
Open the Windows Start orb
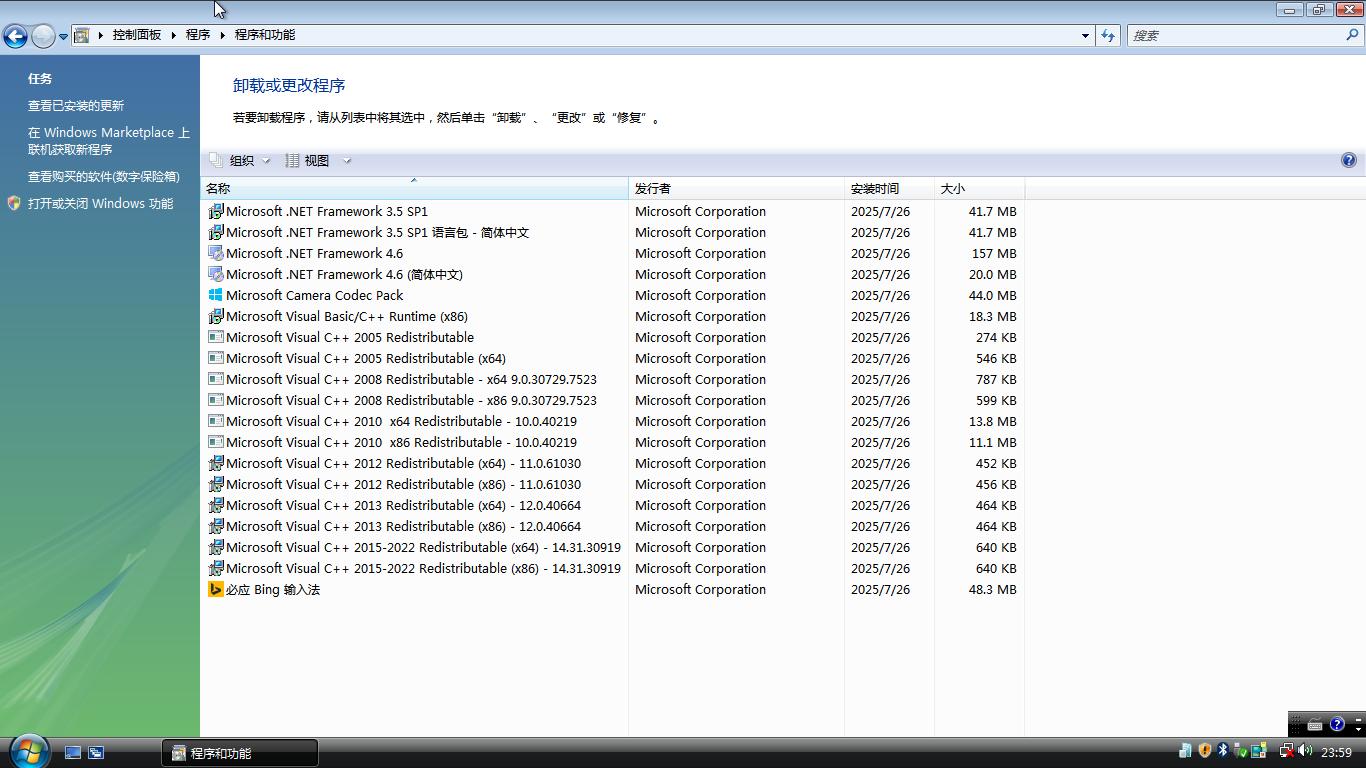(30, 750)
